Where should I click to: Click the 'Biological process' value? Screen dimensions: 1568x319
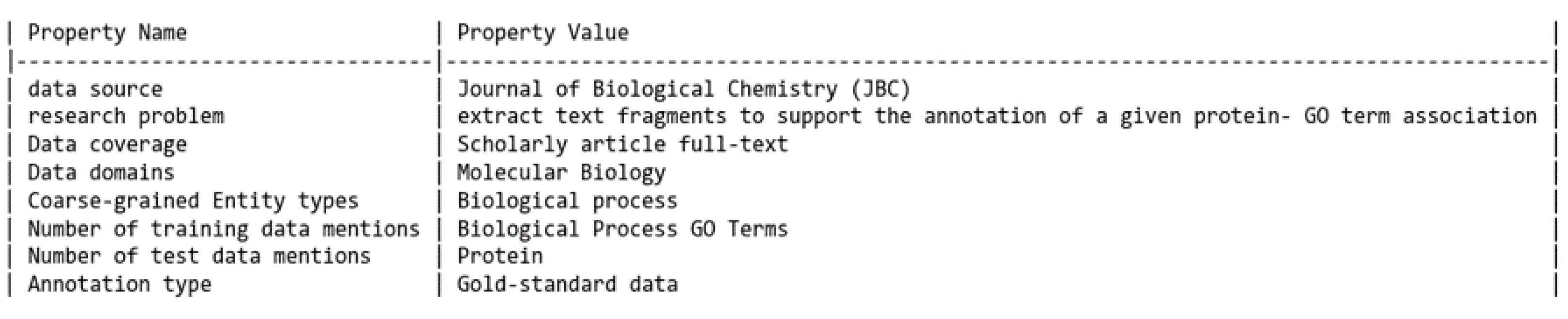[x=567, y=201]
